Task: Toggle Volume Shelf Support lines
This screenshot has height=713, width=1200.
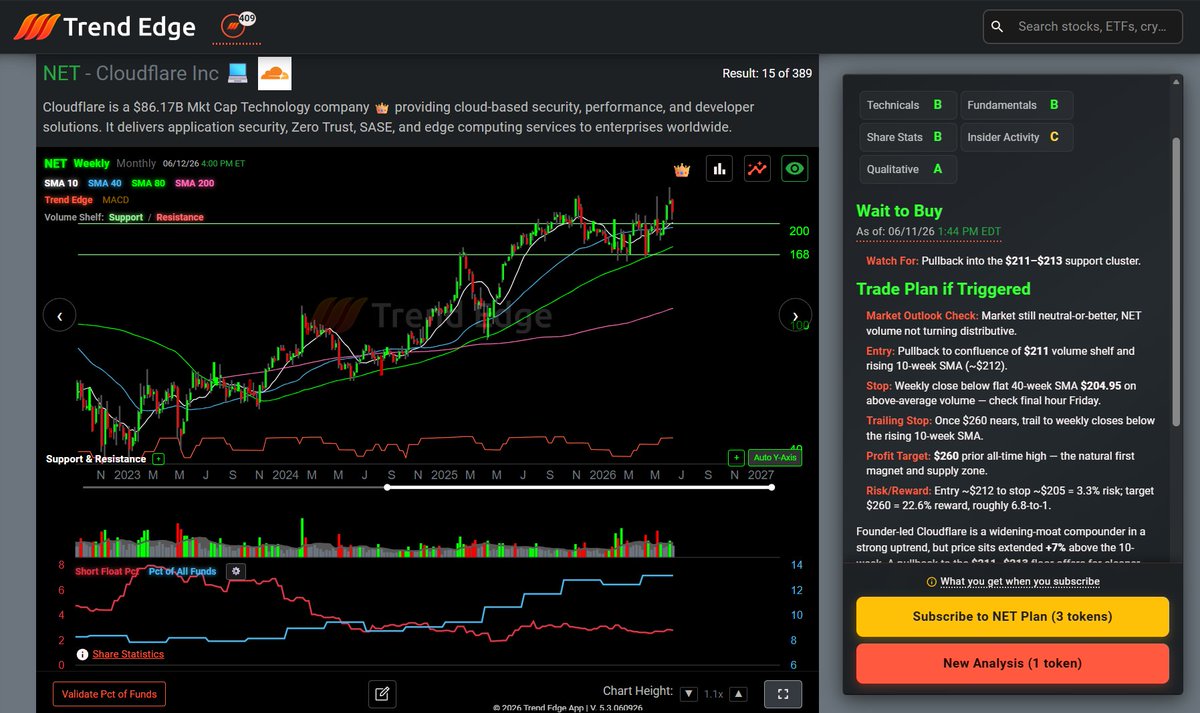Action: [126, 217]
